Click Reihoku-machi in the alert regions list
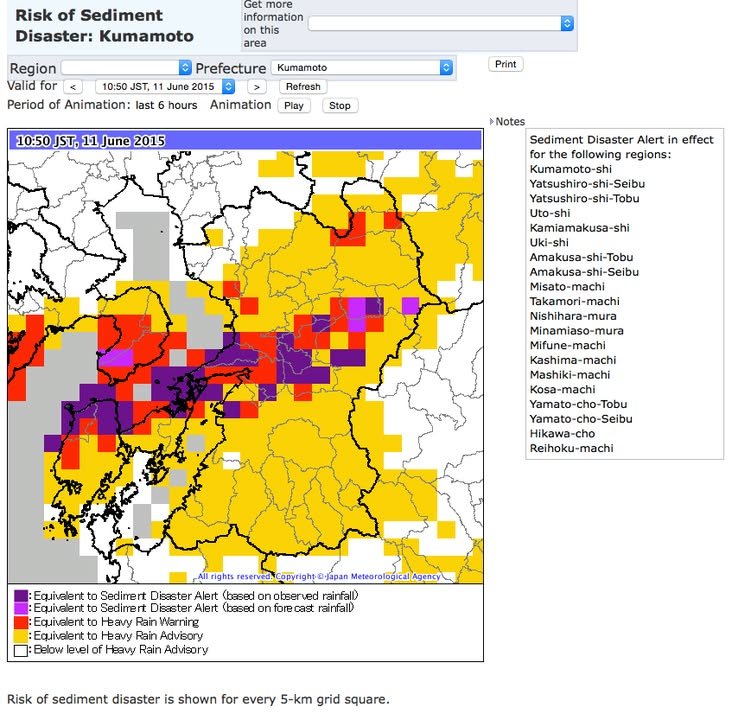751x720 pixels. [x=571, y=448]
